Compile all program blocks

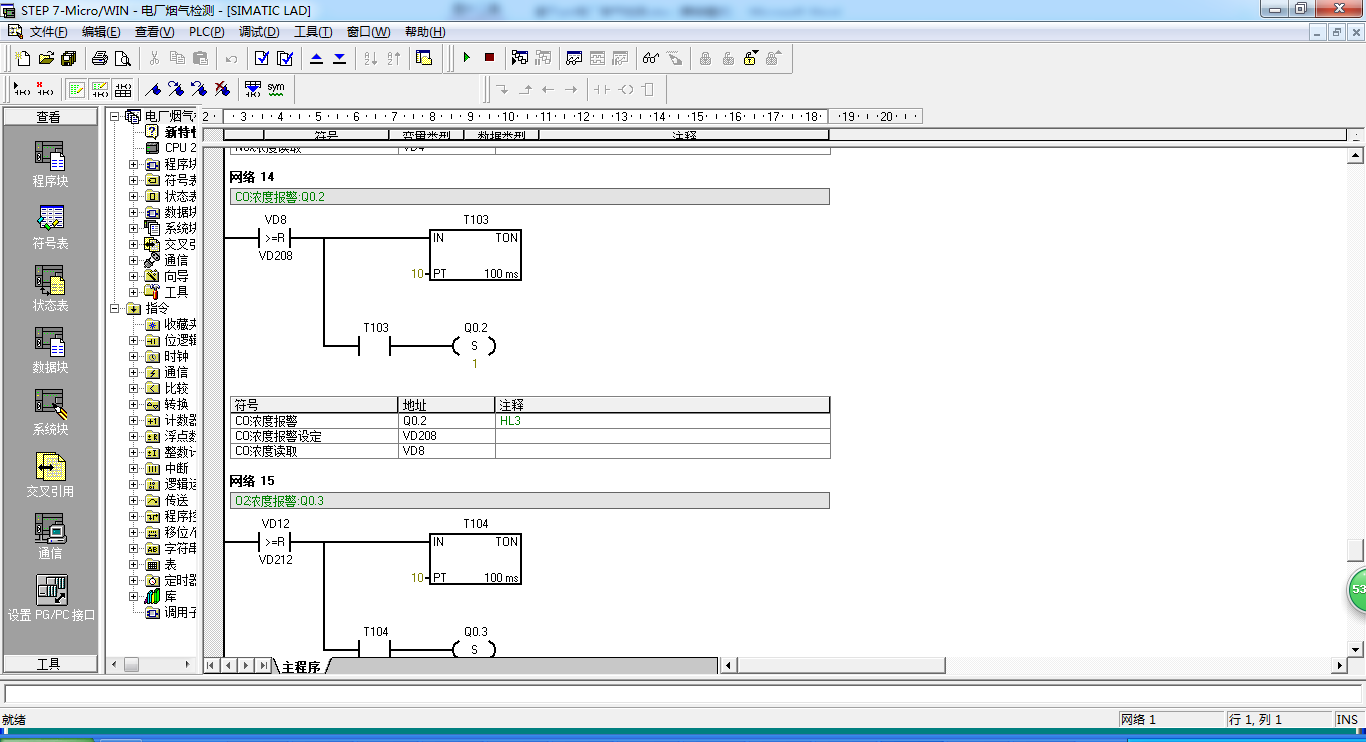point(285,58)
